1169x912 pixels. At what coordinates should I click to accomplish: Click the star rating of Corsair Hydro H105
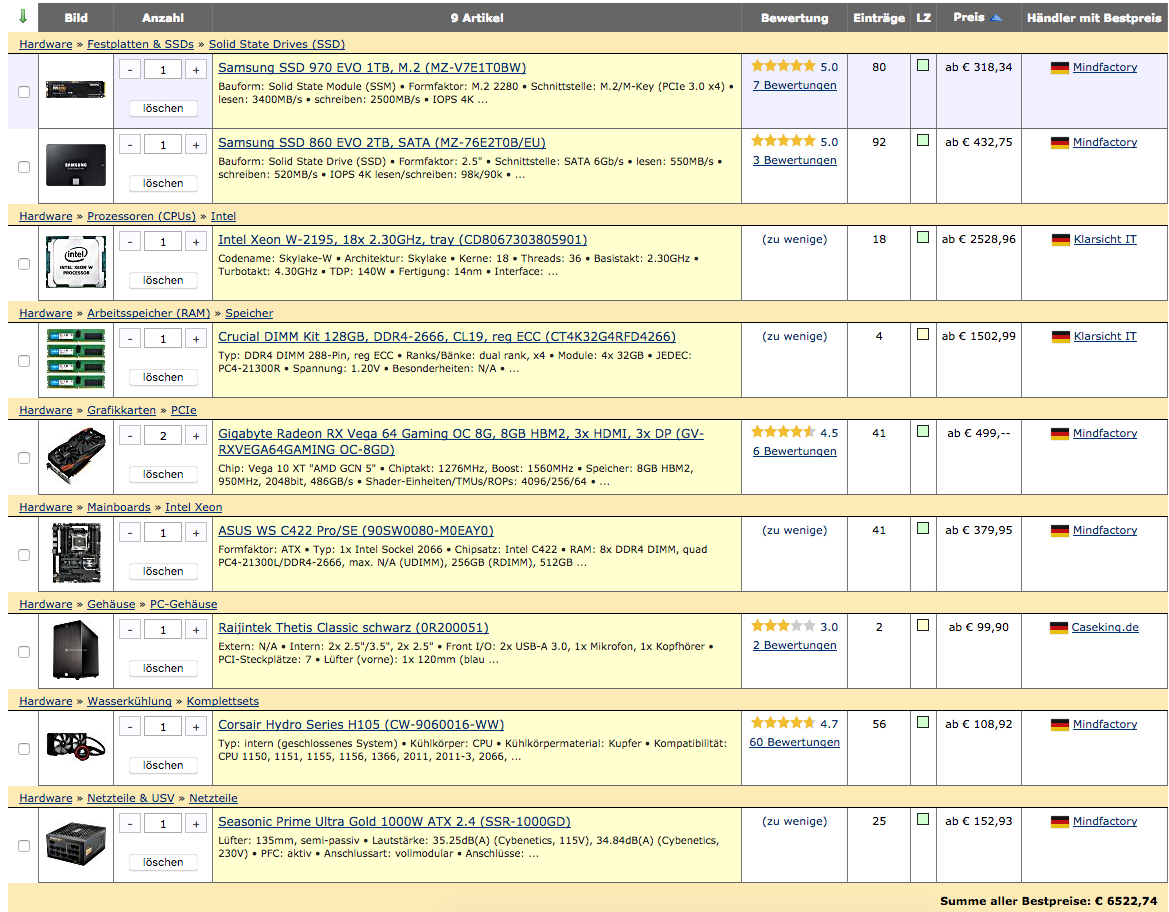point(783,723)
